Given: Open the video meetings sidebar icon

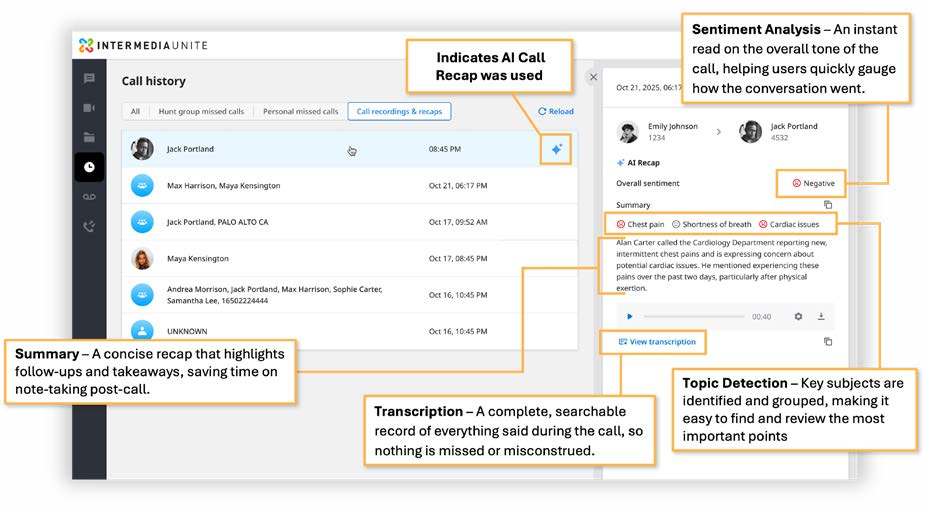Looking at the screenshot, I should (x=89, y=108).
